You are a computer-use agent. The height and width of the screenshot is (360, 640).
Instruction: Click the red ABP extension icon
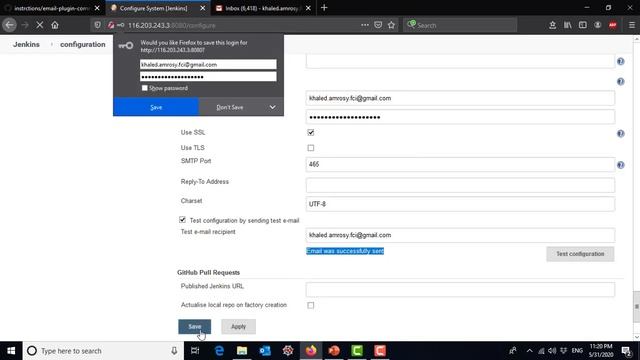click(613, 25)
